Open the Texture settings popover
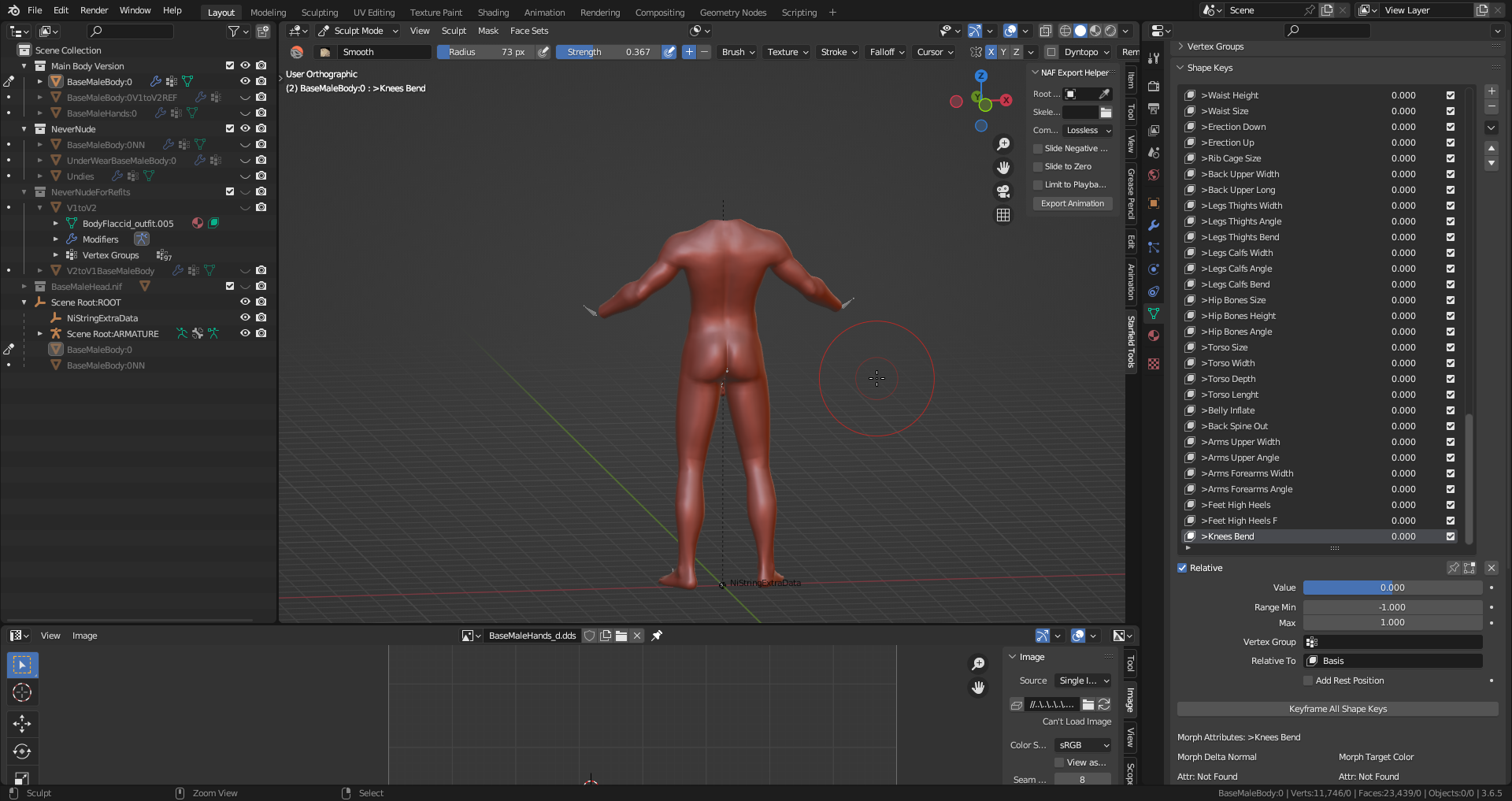1512x801 pixels. click(x=787, y=52)
